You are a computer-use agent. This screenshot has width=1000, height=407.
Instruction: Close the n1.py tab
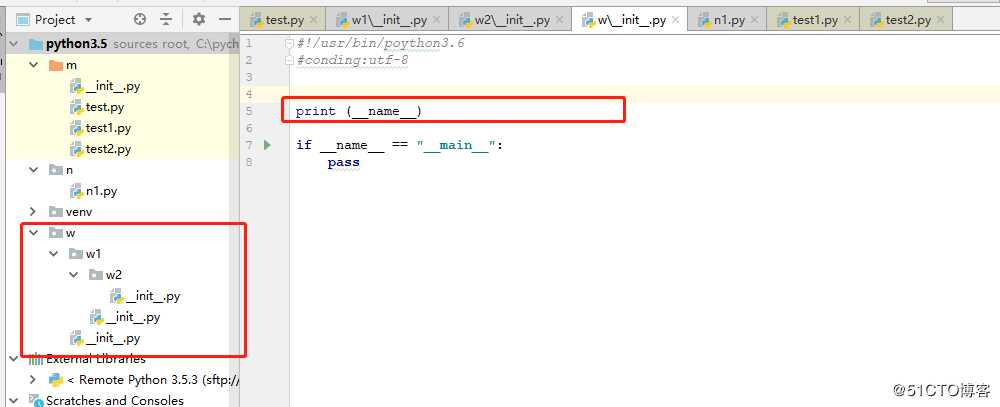tap(754, 20)
